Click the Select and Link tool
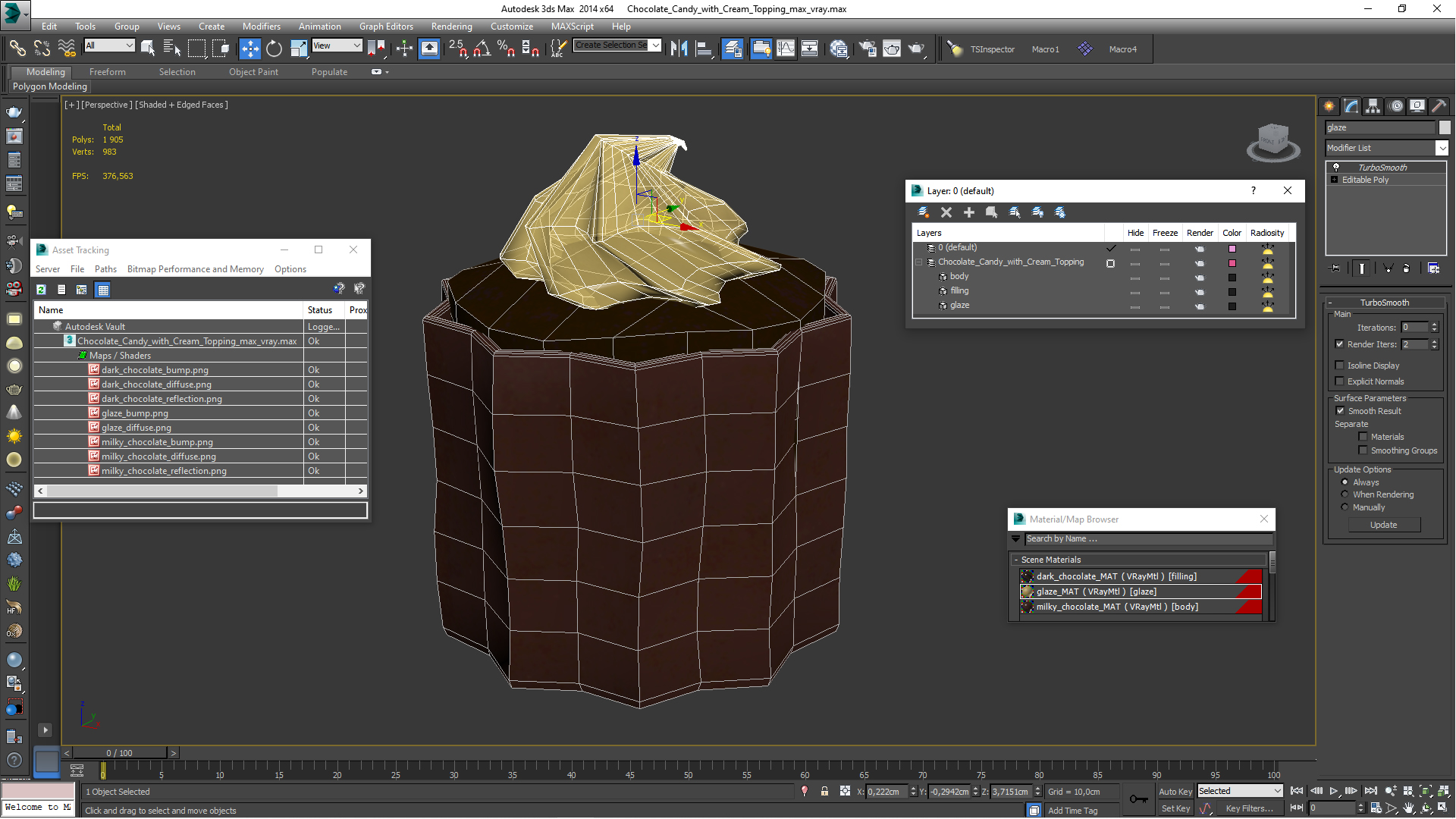The image size is (1456, 819). (17, 49)
